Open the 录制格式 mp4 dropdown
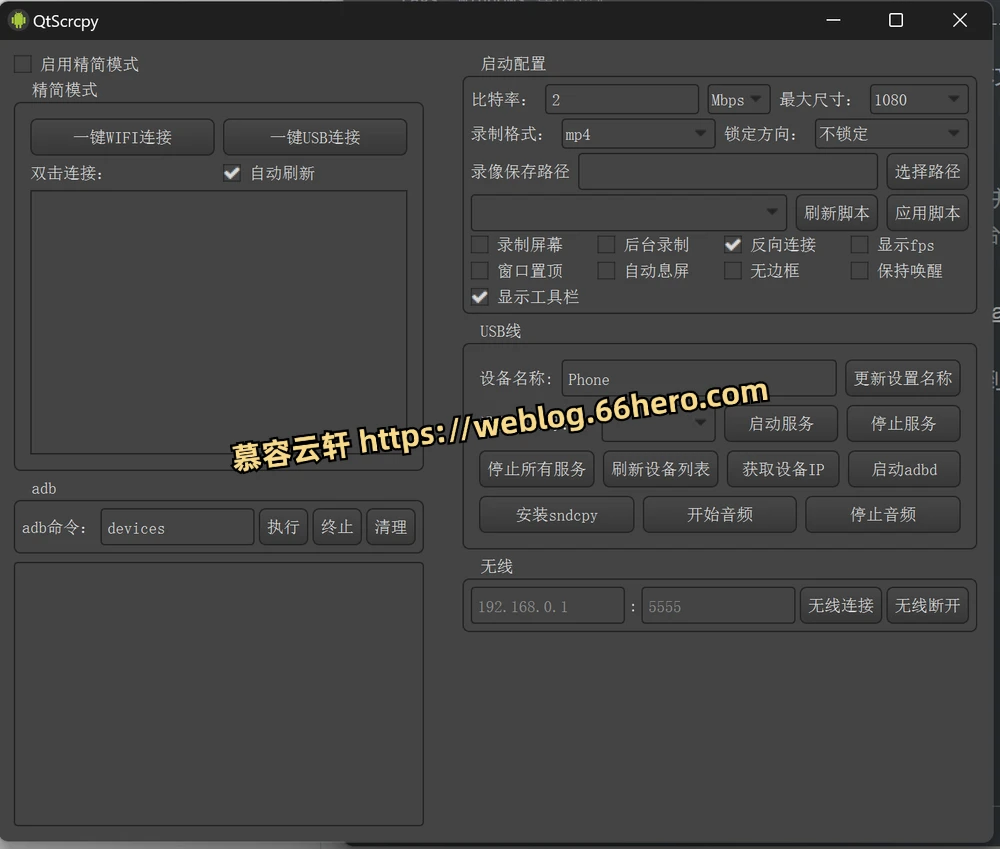The height and width of the screenshot is (849, 1000). pos(637,134)
